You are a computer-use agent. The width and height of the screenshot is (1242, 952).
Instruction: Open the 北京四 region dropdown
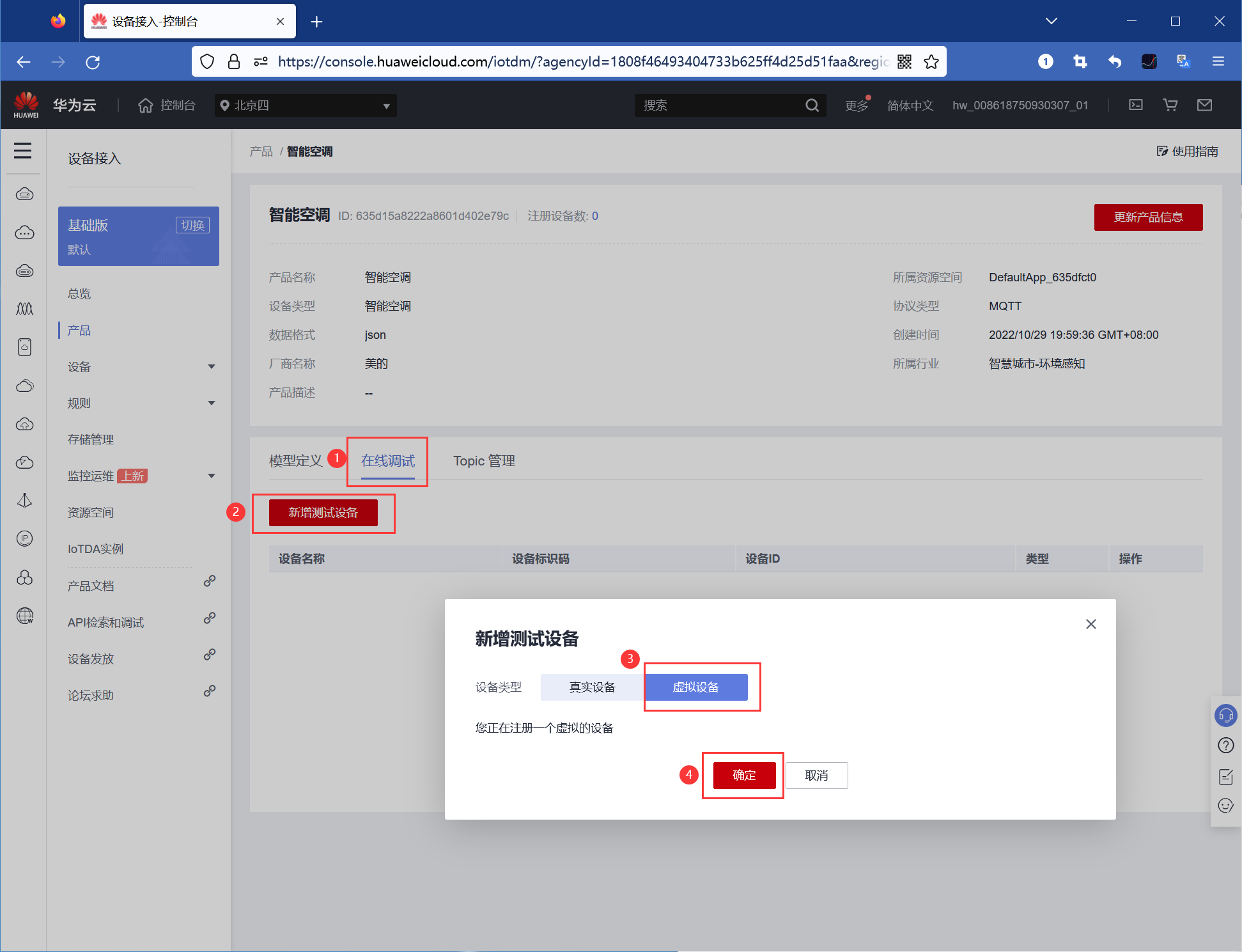306,105
